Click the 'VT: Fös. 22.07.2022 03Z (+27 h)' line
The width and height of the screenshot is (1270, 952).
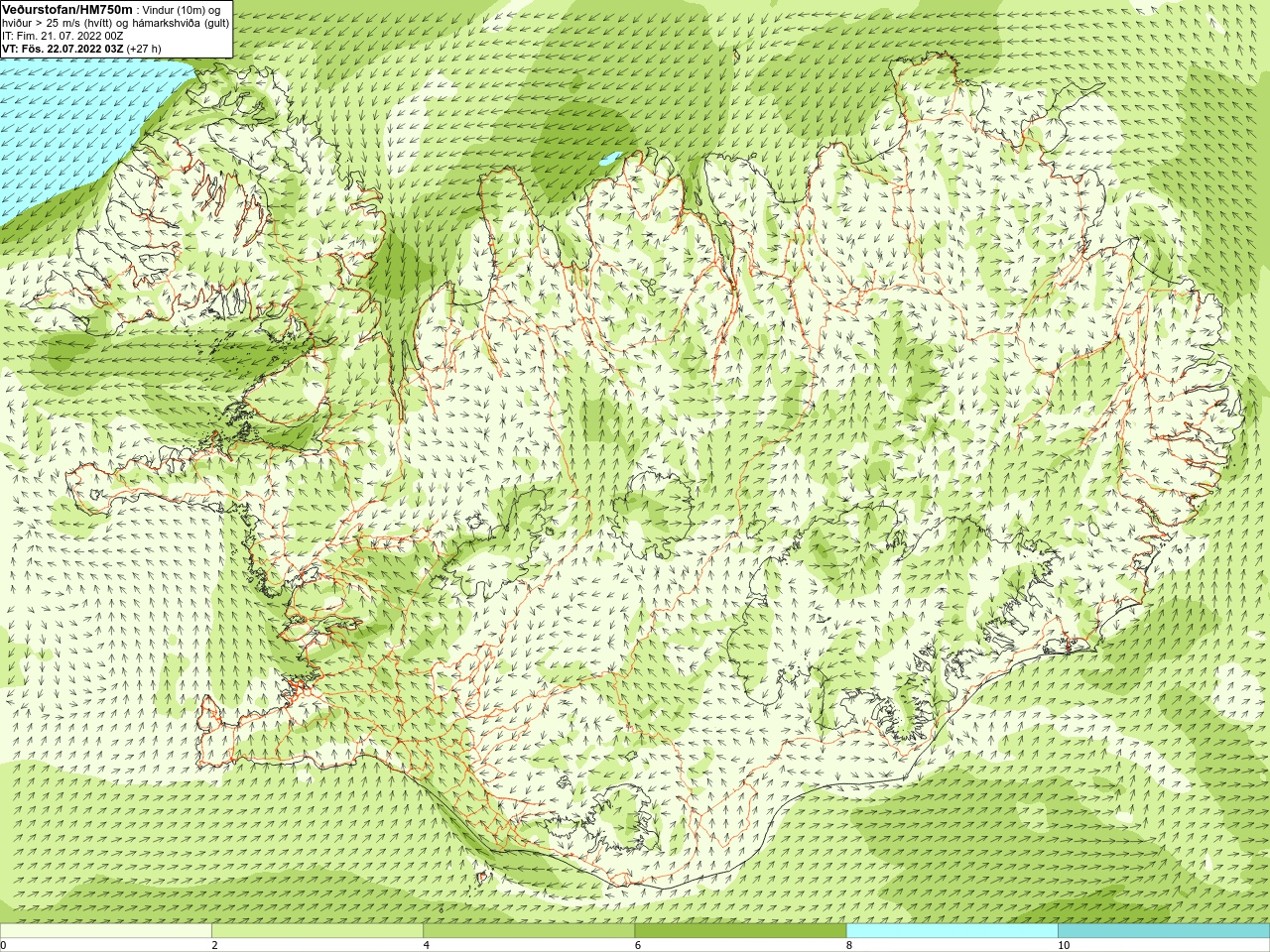(81, 49)
